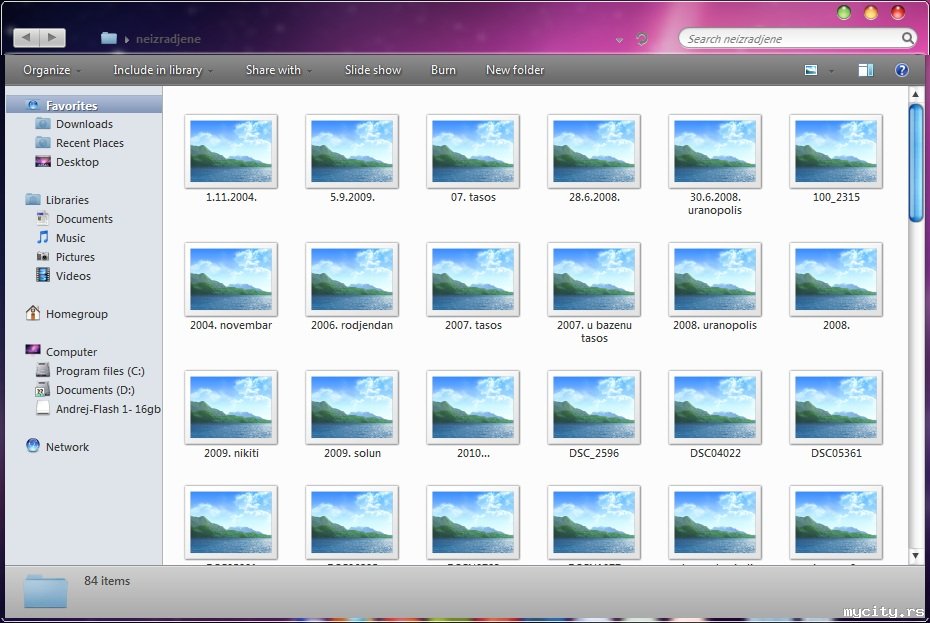Select the DSC05361 thumbnail

tap(836, 408)
